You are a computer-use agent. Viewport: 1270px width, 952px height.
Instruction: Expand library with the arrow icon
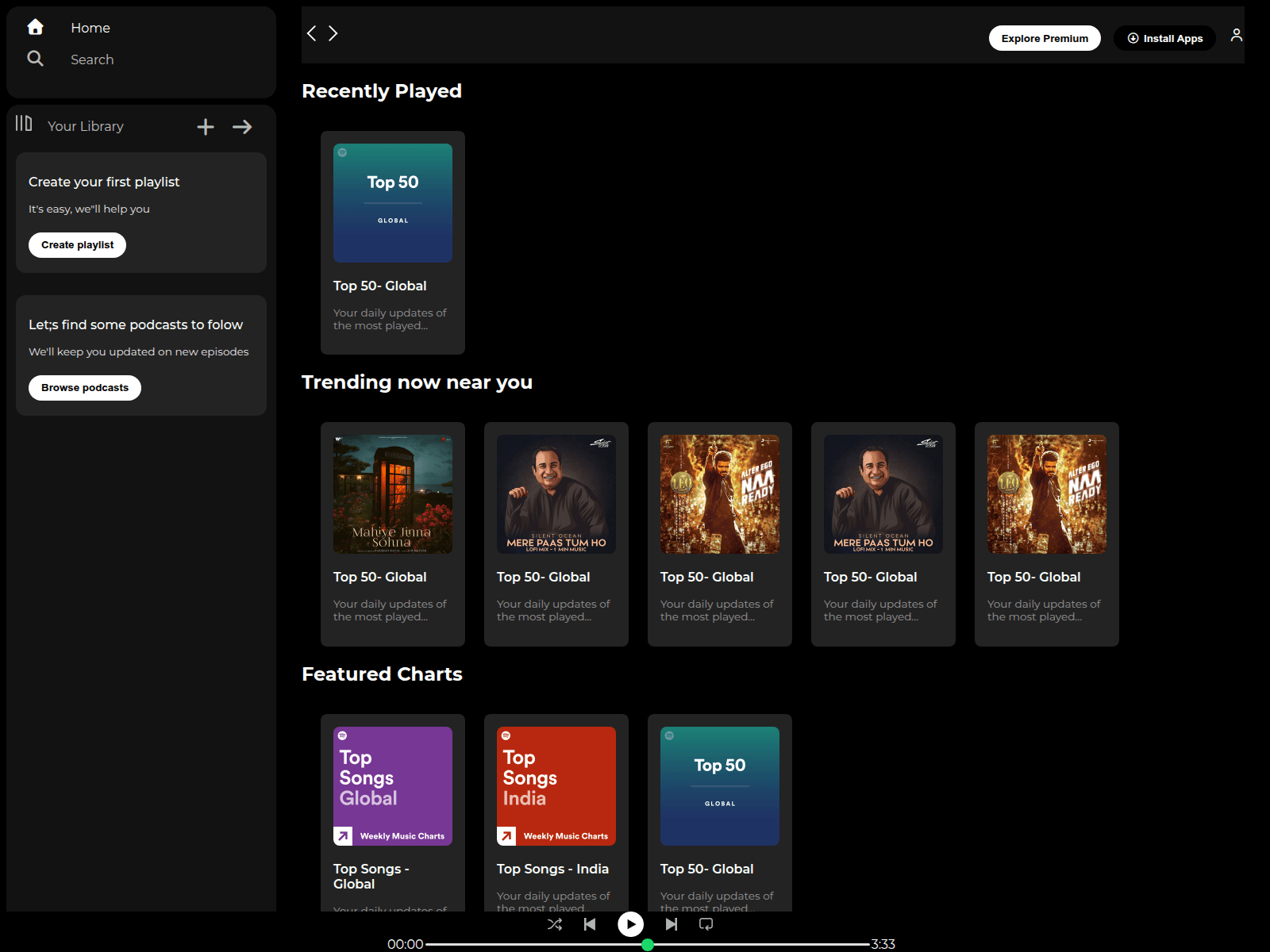[242, 127]
